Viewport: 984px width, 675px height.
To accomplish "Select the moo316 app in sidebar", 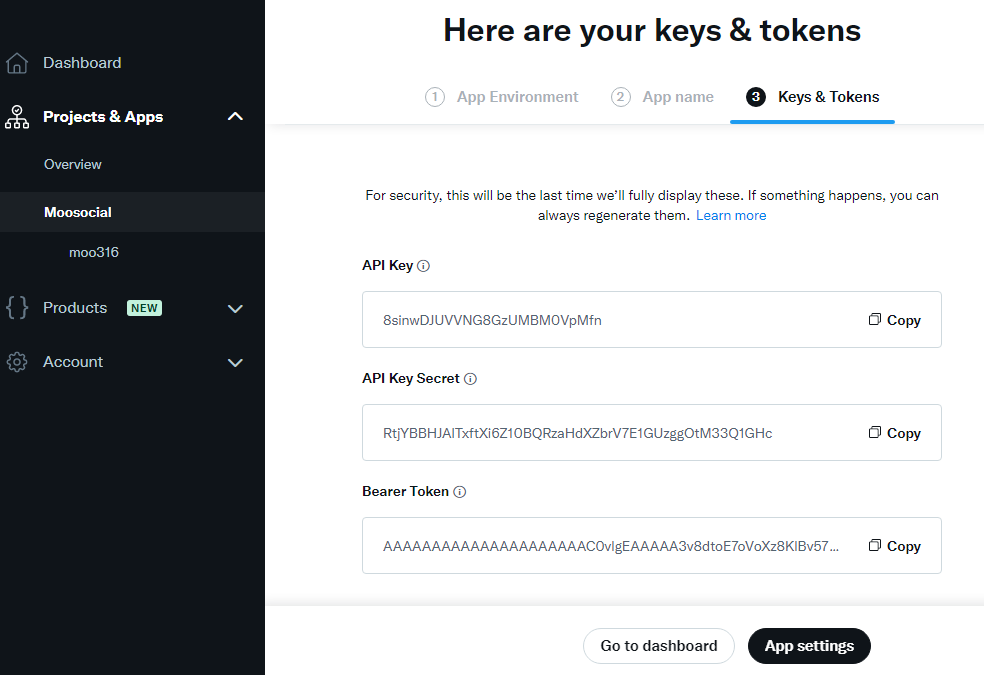I will (94, 252).
